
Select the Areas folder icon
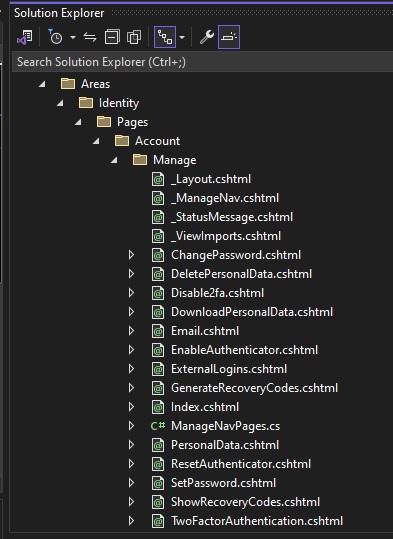click(x=68, y=84)
